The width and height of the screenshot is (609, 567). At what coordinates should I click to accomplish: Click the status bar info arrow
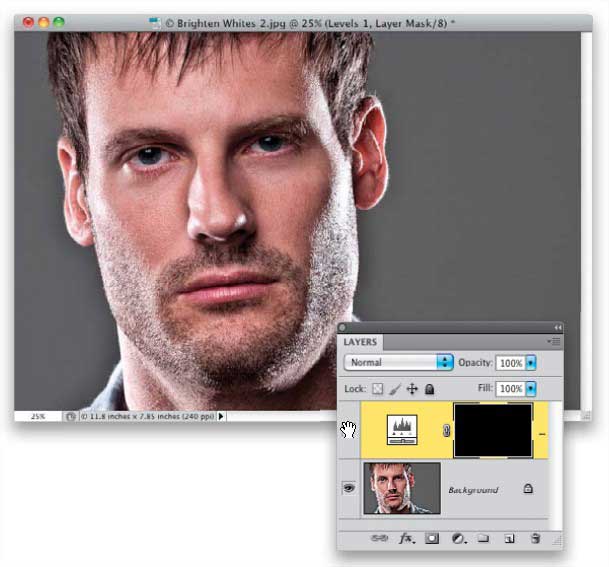pos(221,416)
